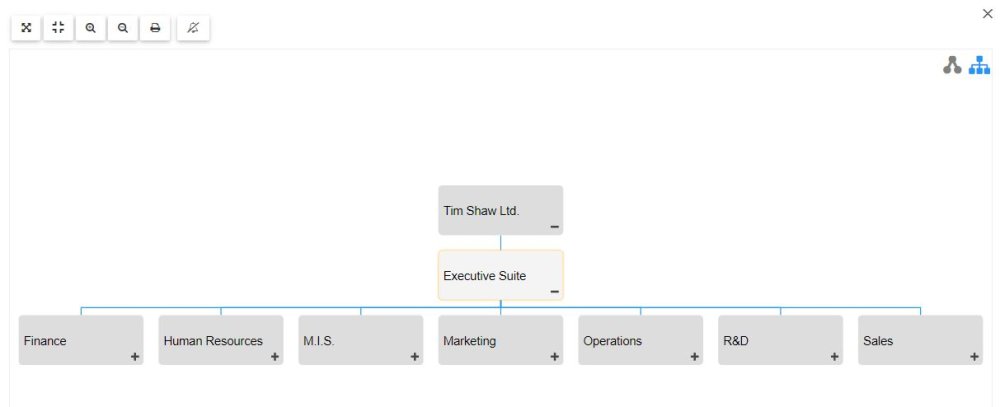Zoom in on the org chart
The height and width of the screenshot is (407, 1000).
tap(90, 28)
